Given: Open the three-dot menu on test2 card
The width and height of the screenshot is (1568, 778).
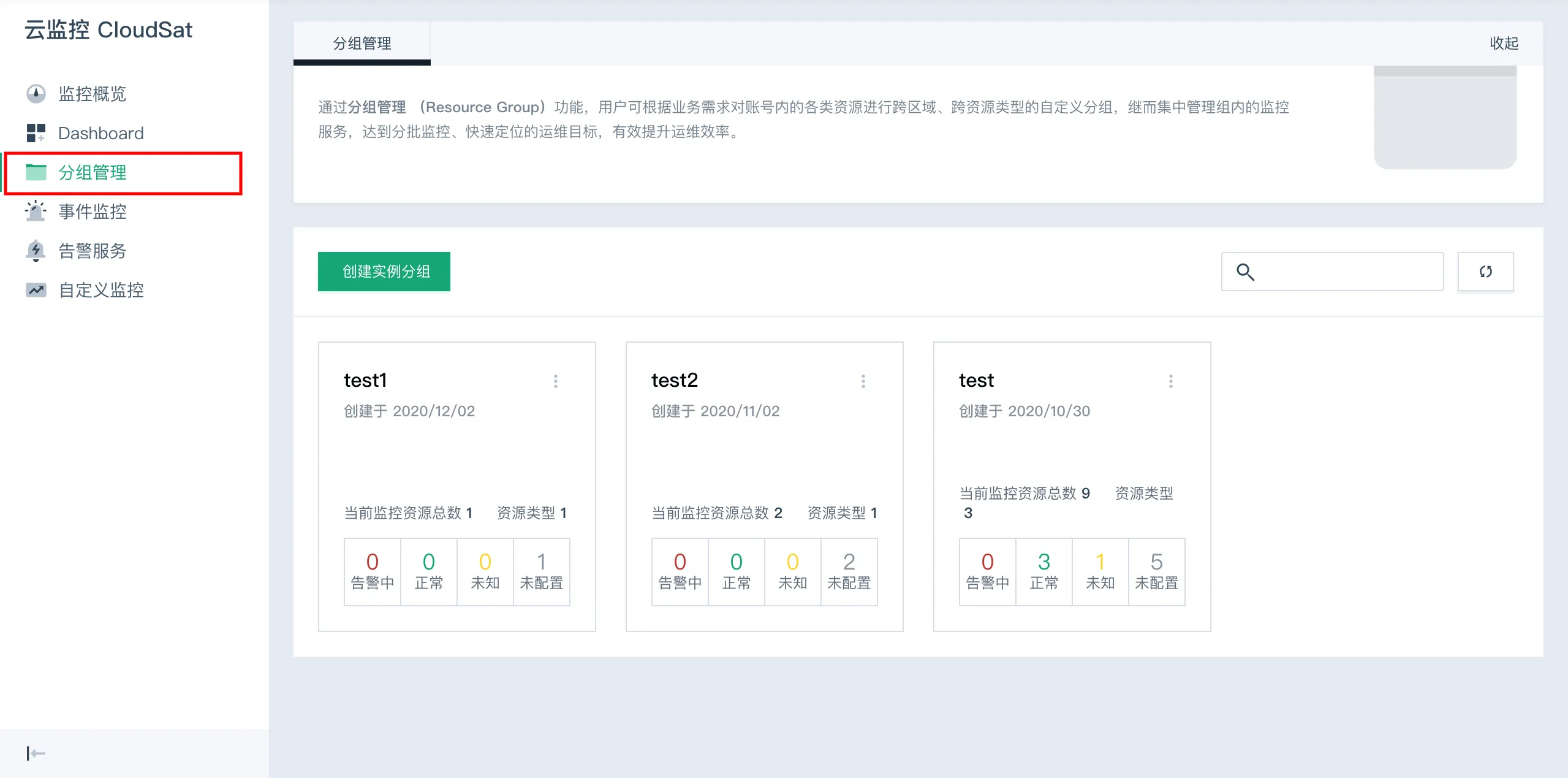Looking at the screenshot, I should click(x=863, y=381).
